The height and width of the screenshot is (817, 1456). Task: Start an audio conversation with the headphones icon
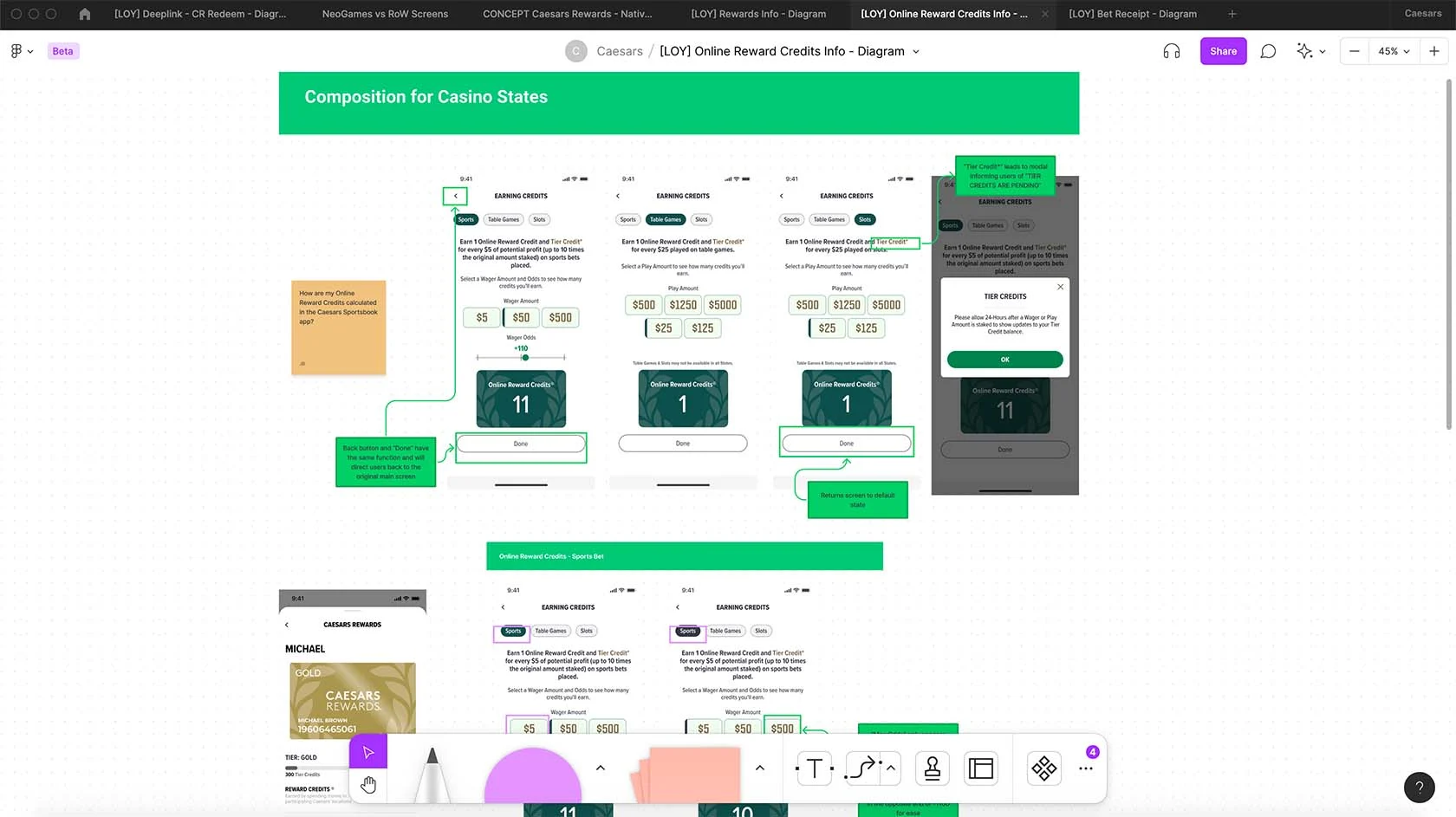pyautogui.click(x=1171, y=51)
